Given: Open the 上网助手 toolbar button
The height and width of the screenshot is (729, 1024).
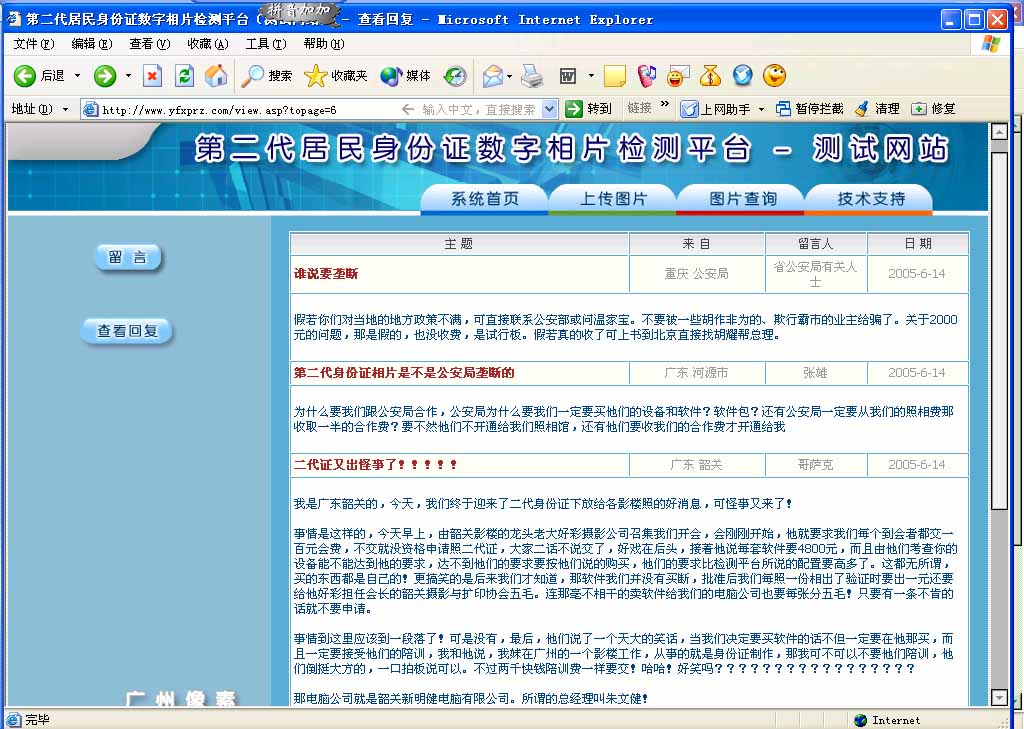Looking at the screenshot, I should 715,109.
